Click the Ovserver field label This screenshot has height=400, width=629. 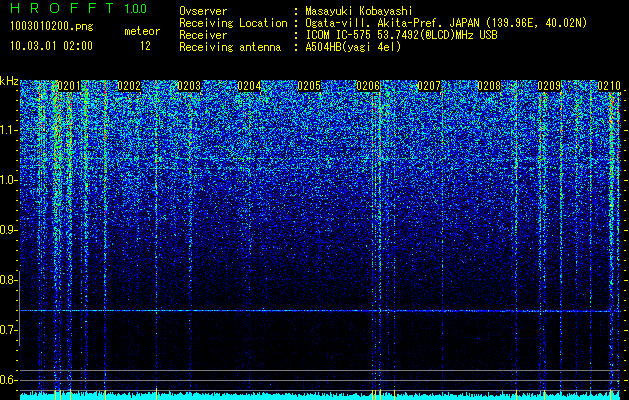[203, 11]
